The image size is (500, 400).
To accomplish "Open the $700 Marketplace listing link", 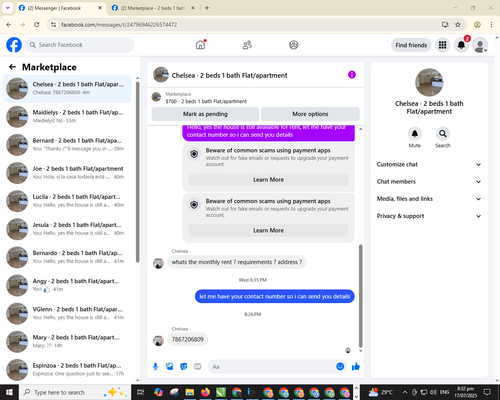I will point(206,101).
